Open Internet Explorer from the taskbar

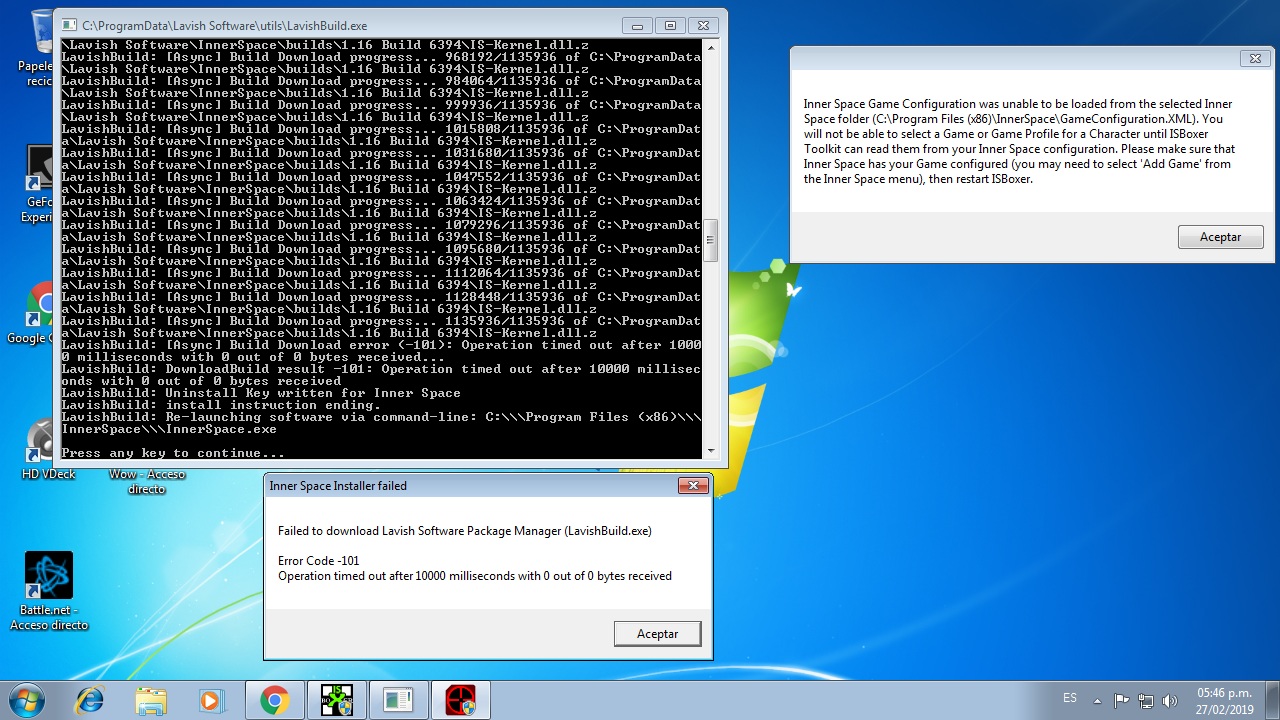tap(89, 700)
